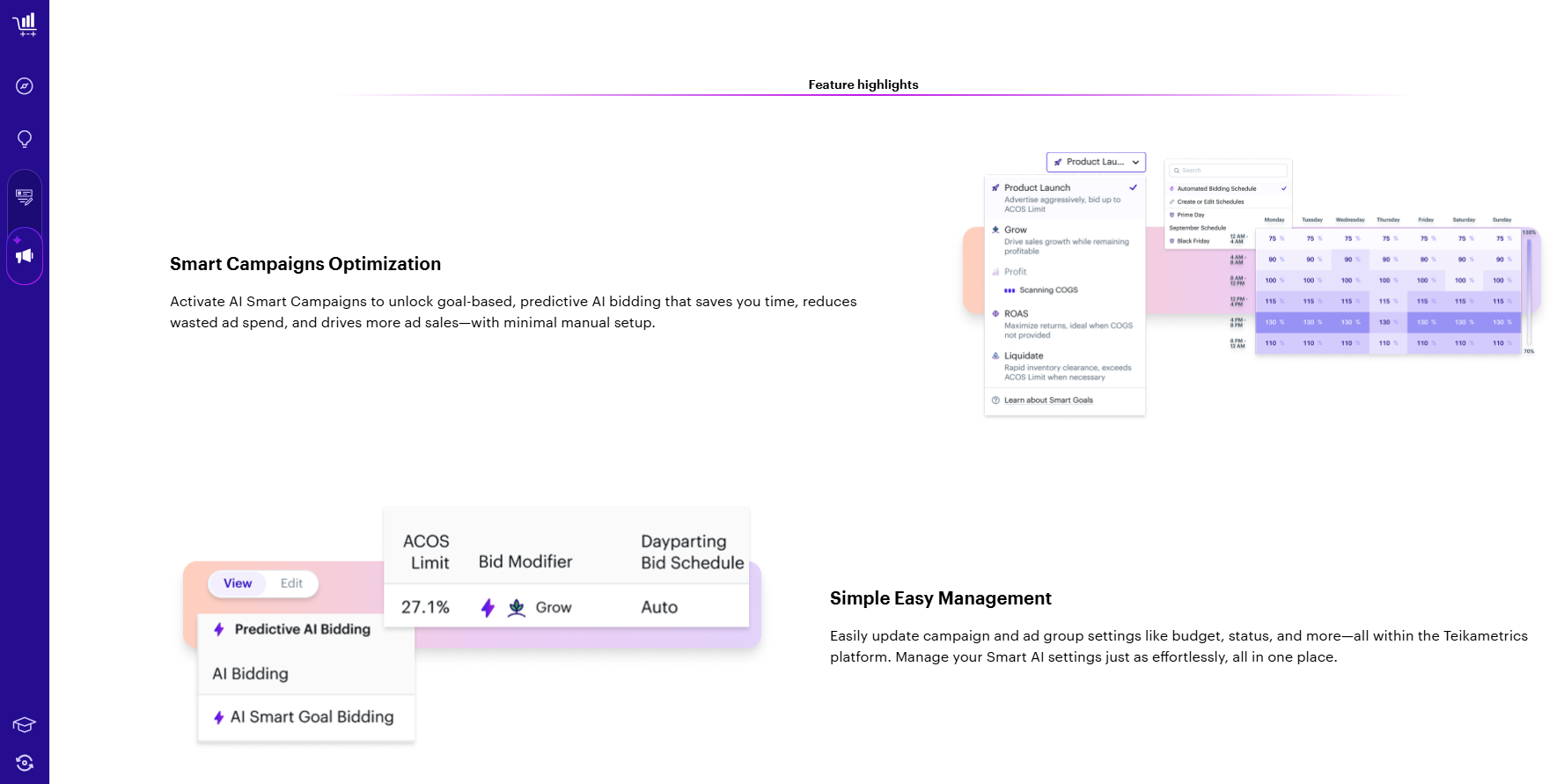Select the September Schedule entry

1197,228
